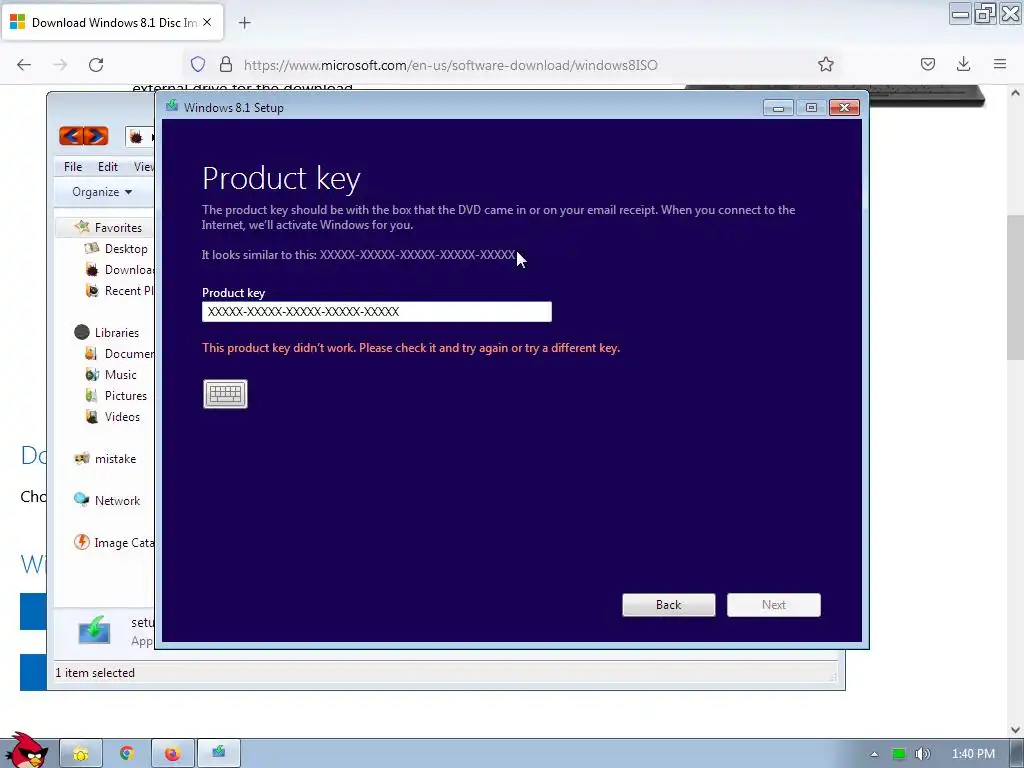
Task: Click the browser page vertical scrollbar
Action: pyautogui.click(x=1015, y=287)
